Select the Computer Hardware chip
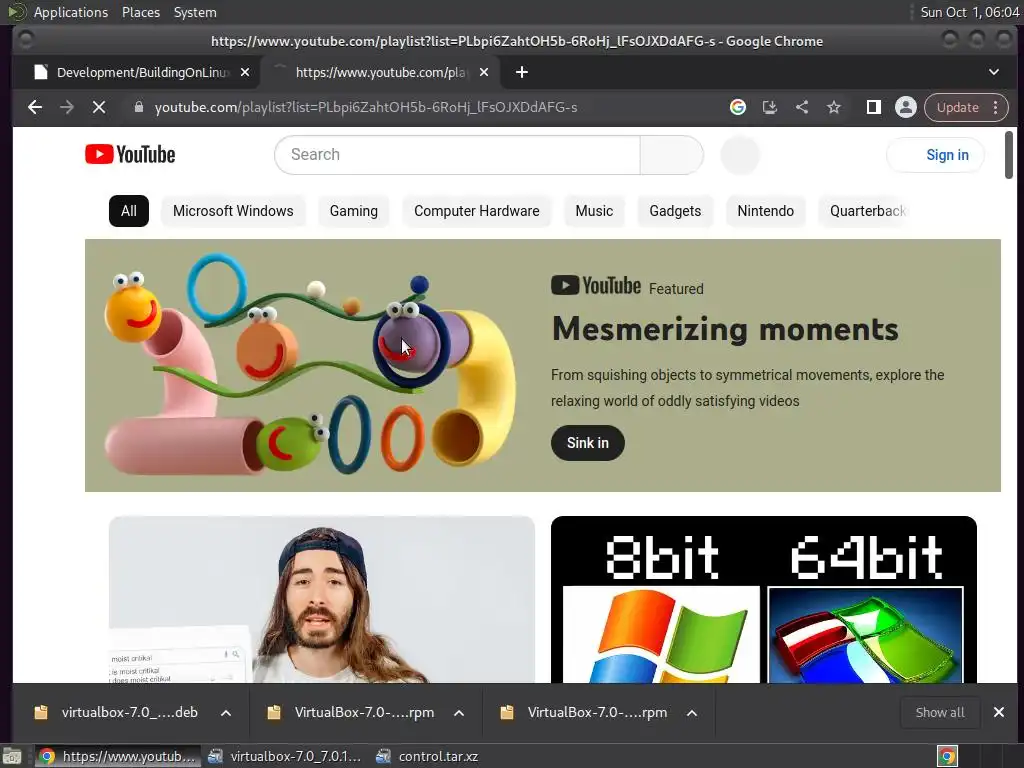Image resolution: width=1024 pixels, height=768 pixels. click(x=477, y=211)
